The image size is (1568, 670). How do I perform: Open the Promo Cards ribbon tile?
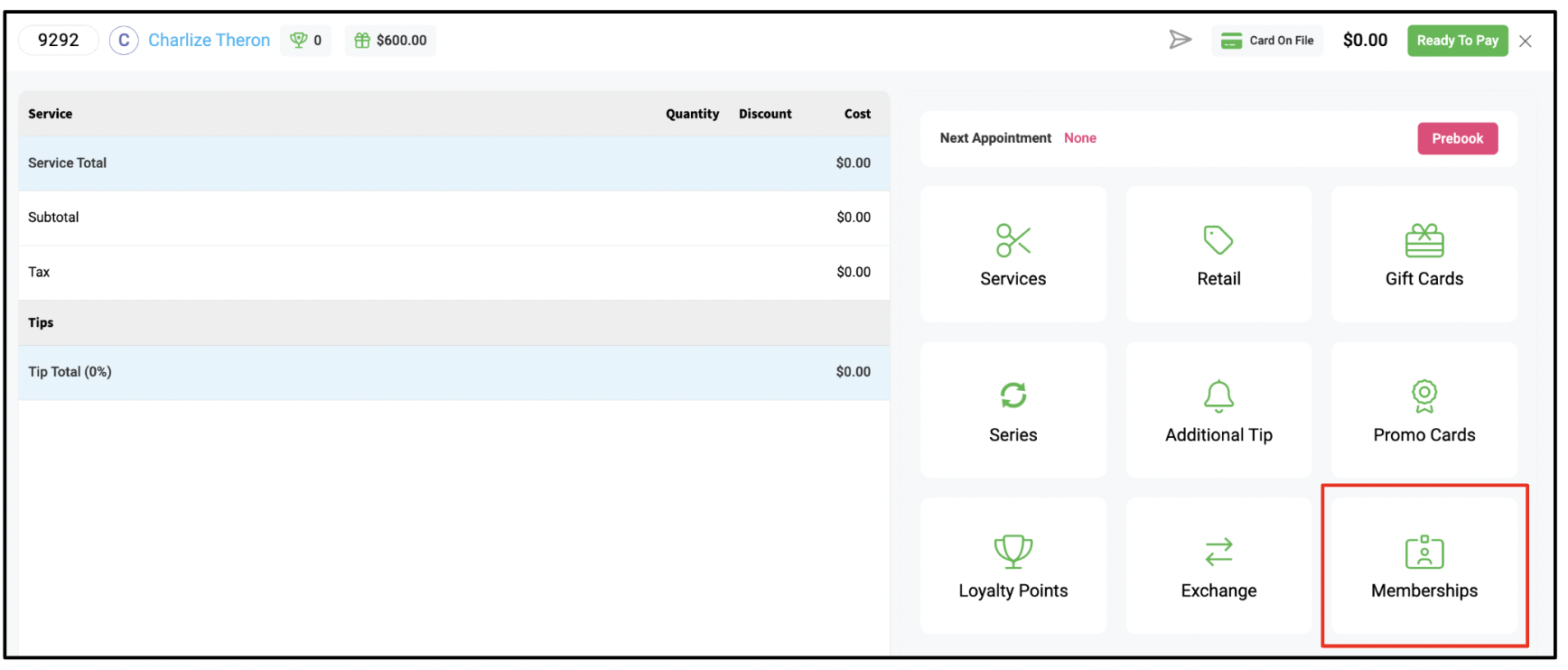coord(1423,410)
